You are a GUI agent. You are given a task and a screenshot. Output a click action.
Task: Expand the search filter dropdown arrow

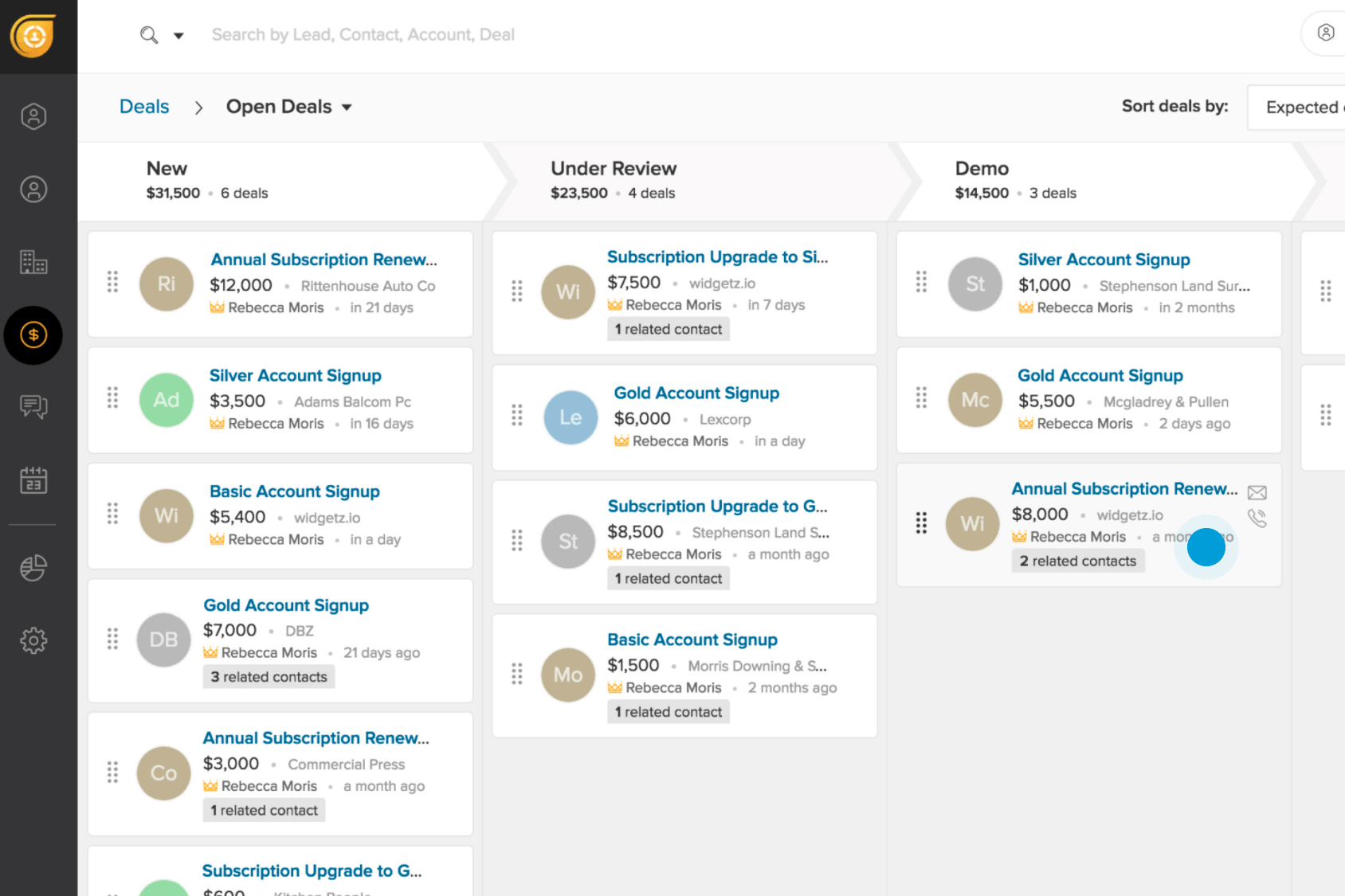[178, 35]
